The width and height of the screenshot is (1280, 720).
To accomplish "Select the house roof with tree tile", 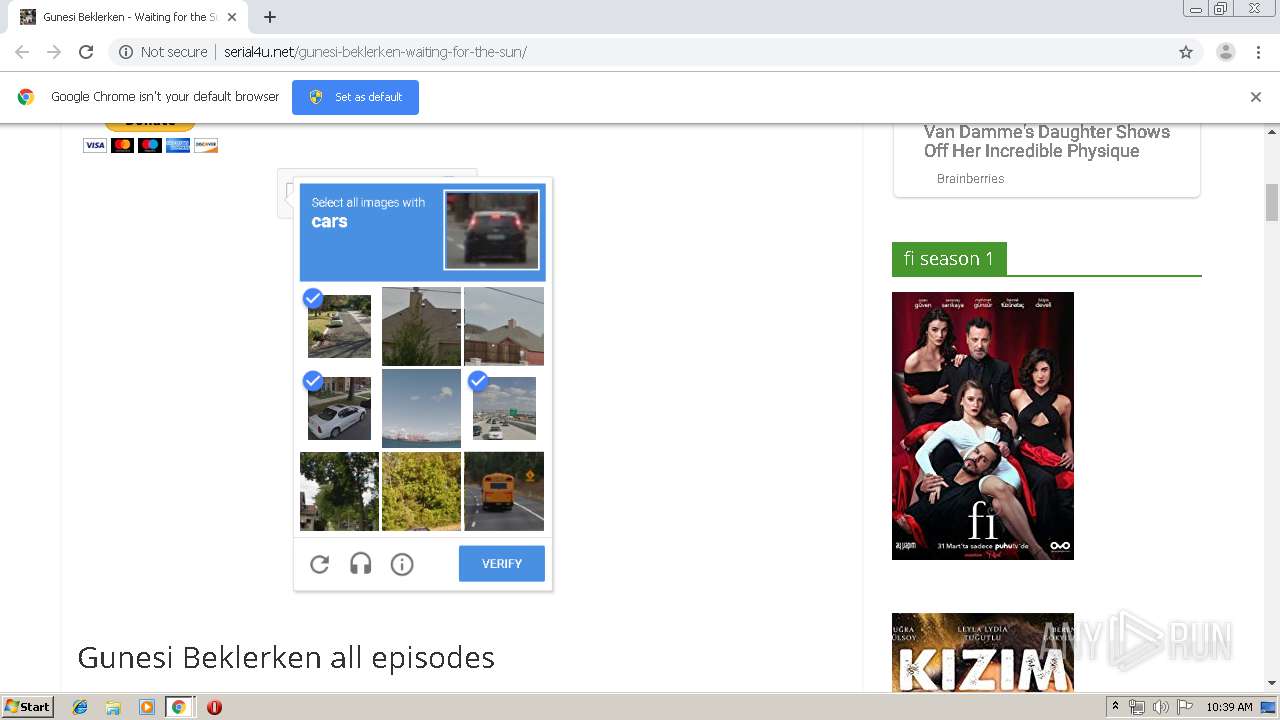I will (x=421, y=326).
